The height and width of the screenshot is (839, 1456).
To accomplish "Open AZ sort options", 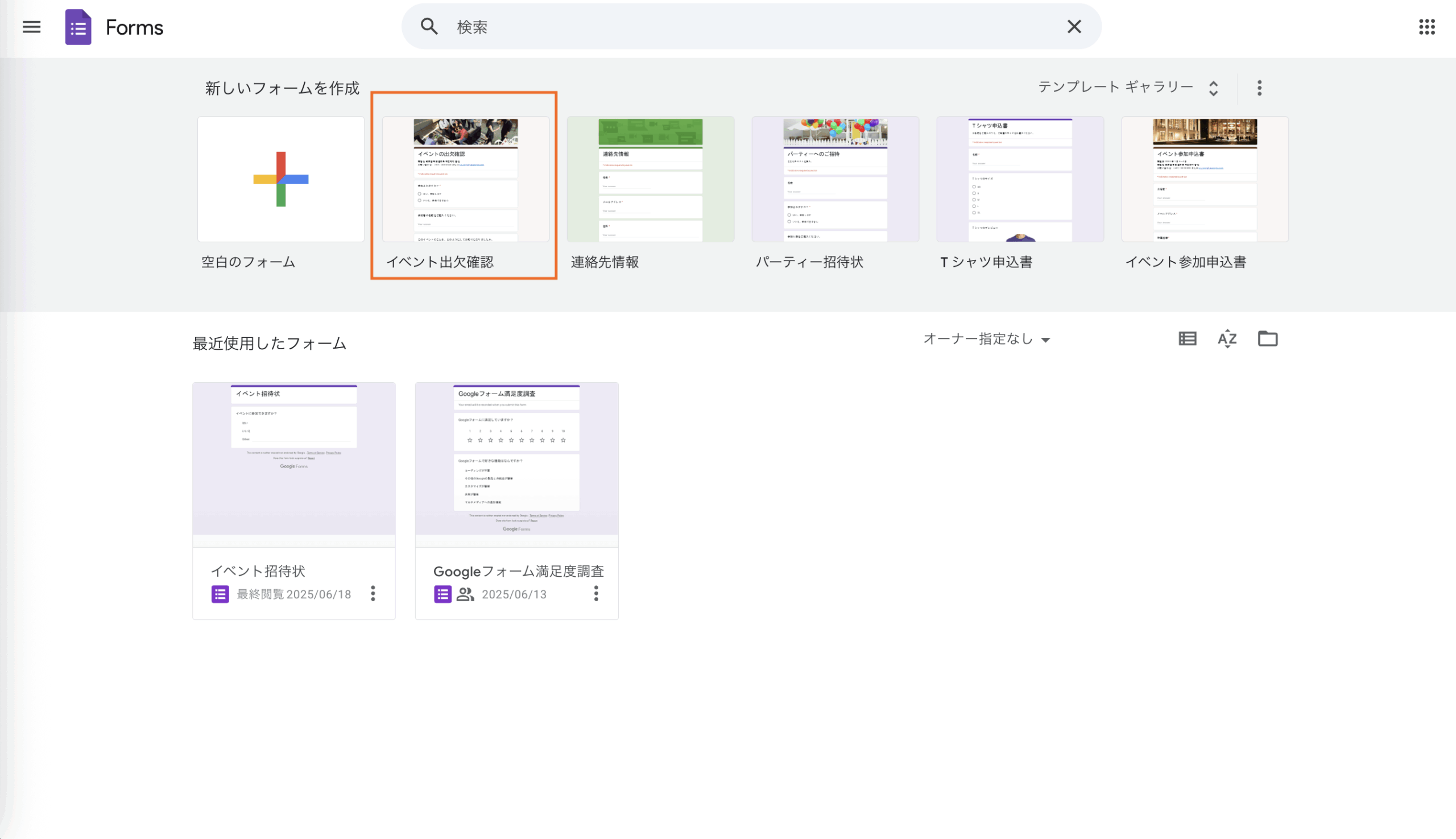I will pos(1227,339).
